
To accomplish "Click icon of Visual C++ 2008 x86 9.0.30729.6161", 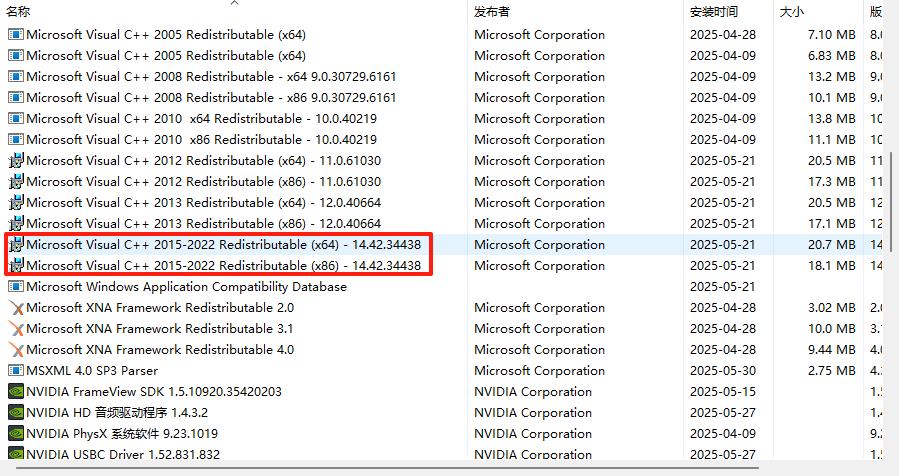I will click(x=16, y=97).
